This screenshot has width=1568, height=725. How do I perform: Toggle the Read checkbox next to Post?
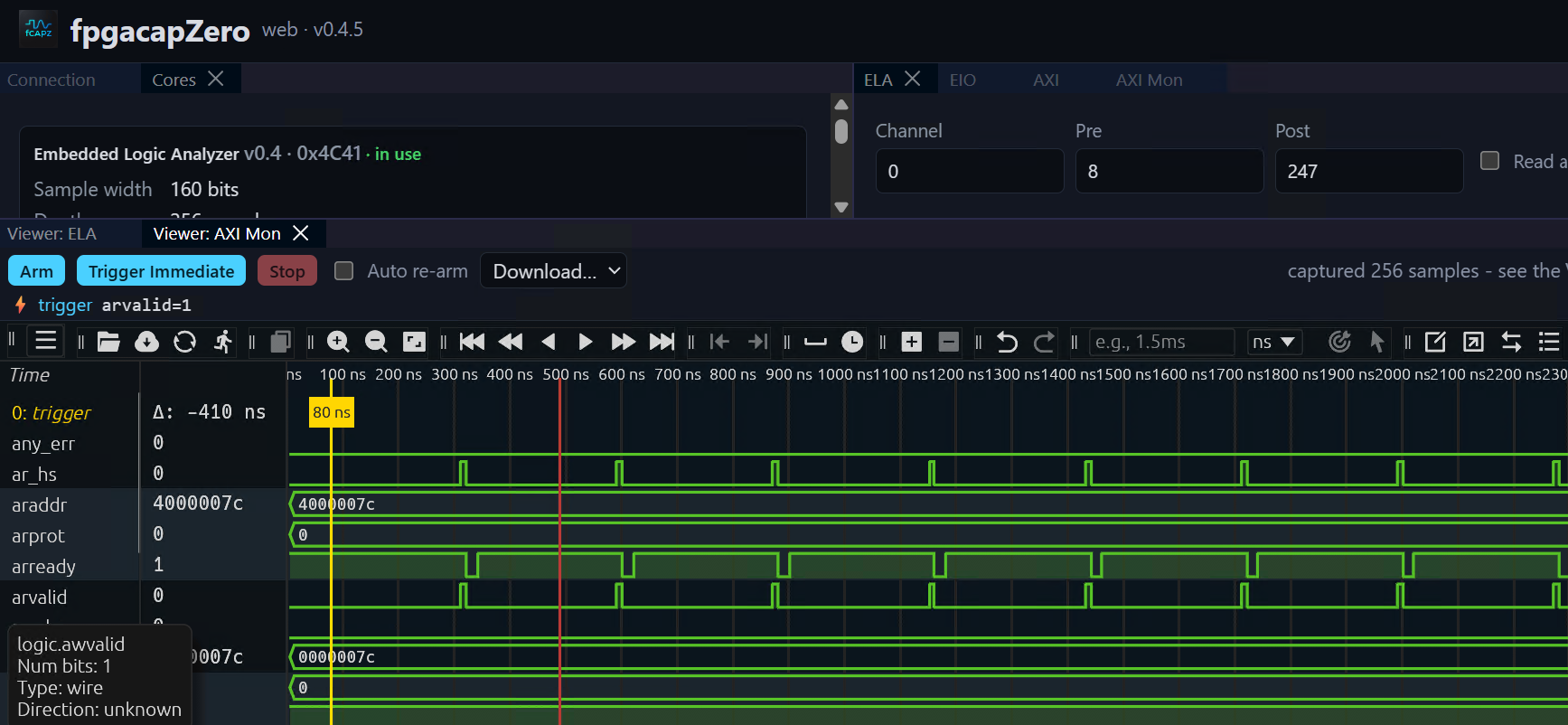coord(1489,161)
